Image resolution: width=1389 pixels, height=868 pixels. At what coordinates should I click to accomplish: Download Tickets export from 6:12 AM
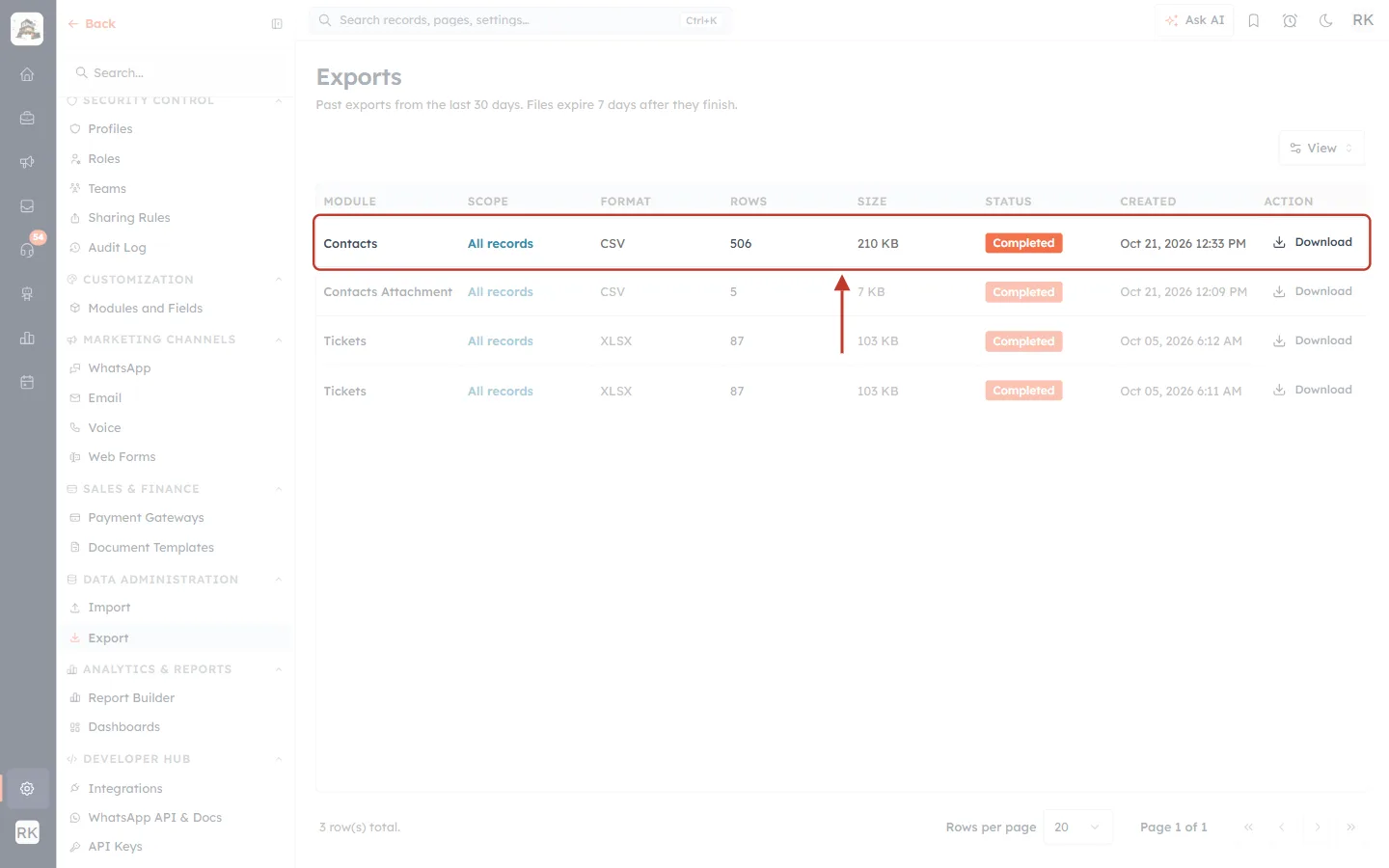[1313, 340]
